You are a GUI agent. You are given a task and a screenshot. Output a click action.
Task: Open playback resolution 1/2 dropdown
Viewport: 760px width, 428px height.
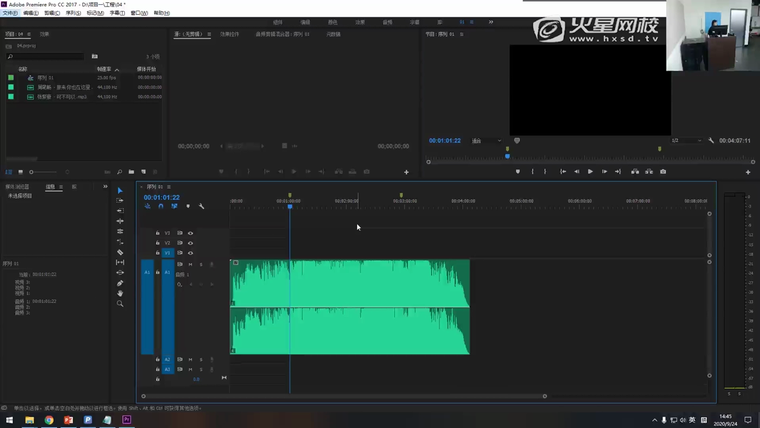click(686, 141)
